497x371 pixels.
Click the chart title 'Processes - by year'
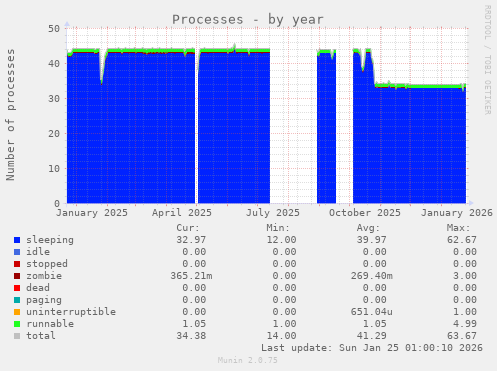[248, 20]
